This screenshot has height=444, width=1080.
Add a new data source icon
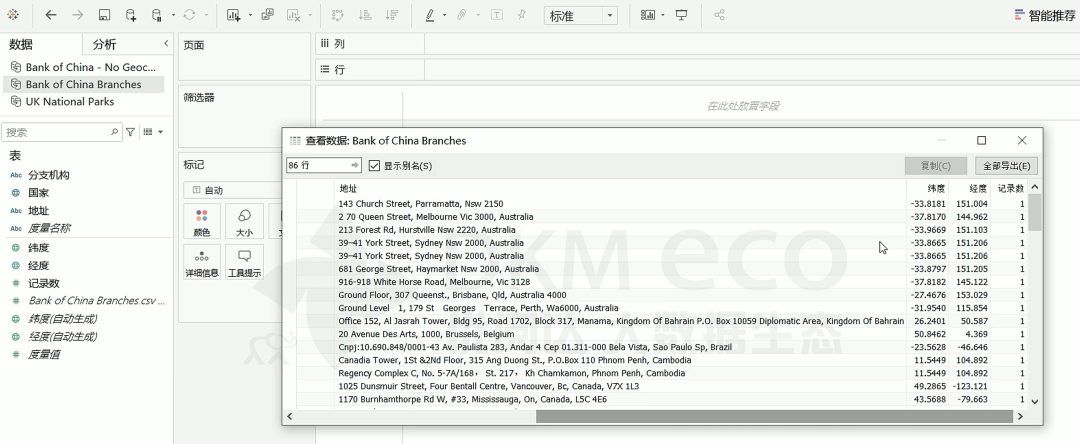pos(131,14)
